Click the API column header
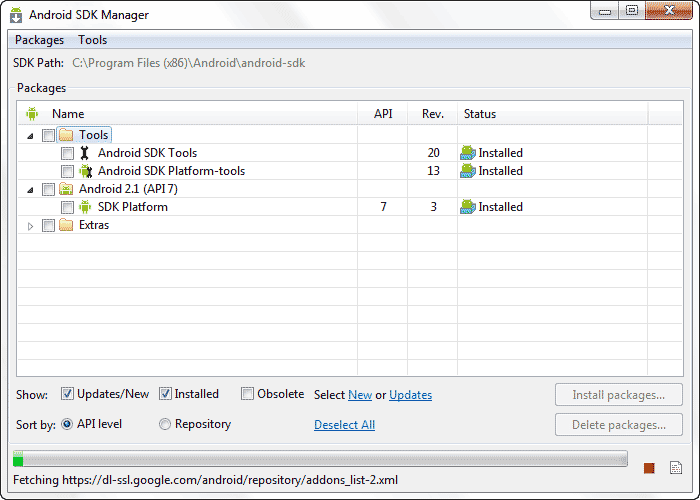700x500 pixels. [x=383, y=114]
